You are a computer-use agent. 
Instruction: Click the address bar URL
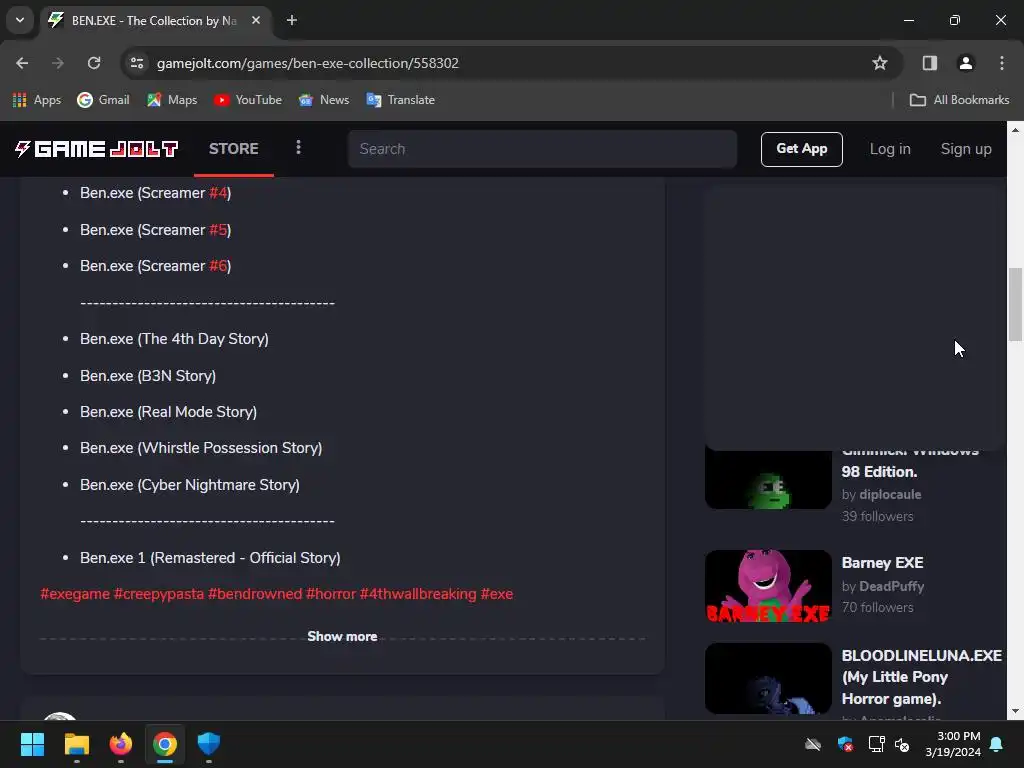pos(308,63)
